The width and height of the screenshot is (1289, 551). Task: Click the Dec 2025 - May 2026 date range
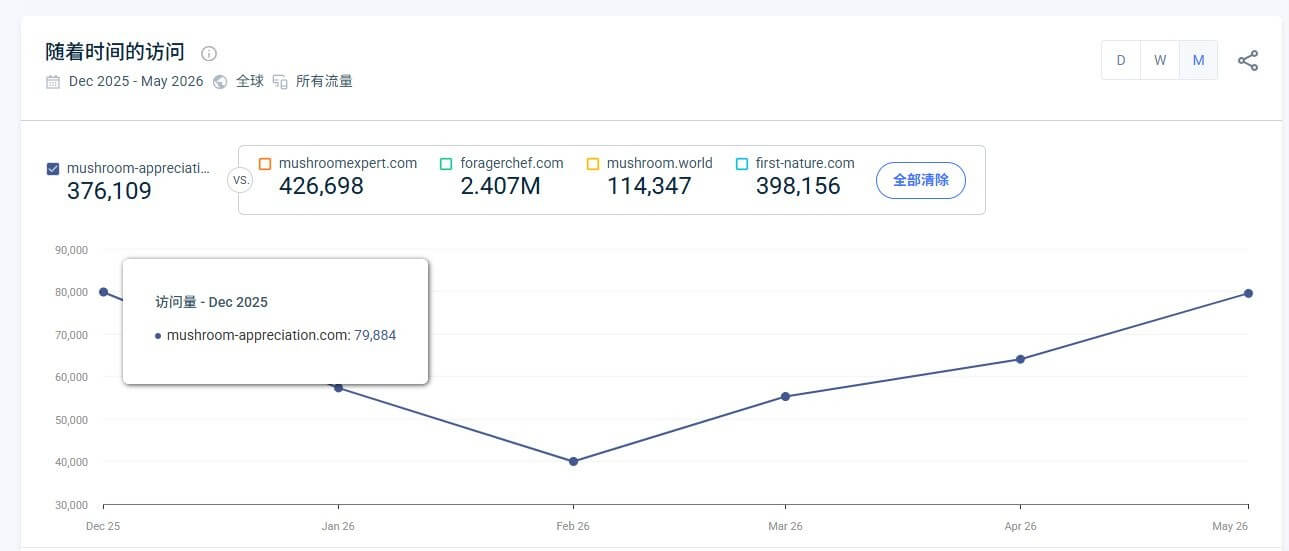tap(136, 82)
